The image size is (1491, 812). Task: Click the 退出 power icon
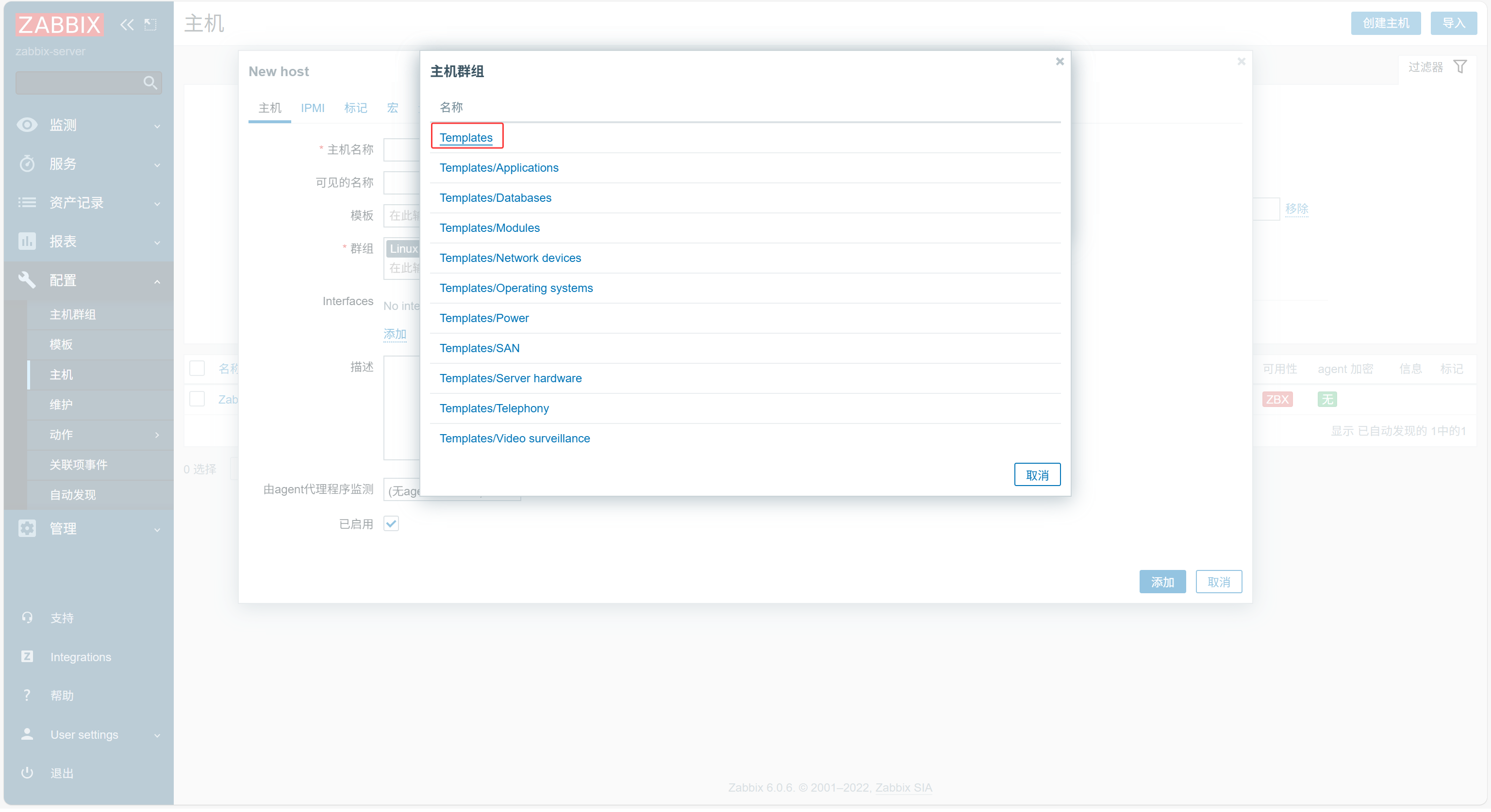27,773
